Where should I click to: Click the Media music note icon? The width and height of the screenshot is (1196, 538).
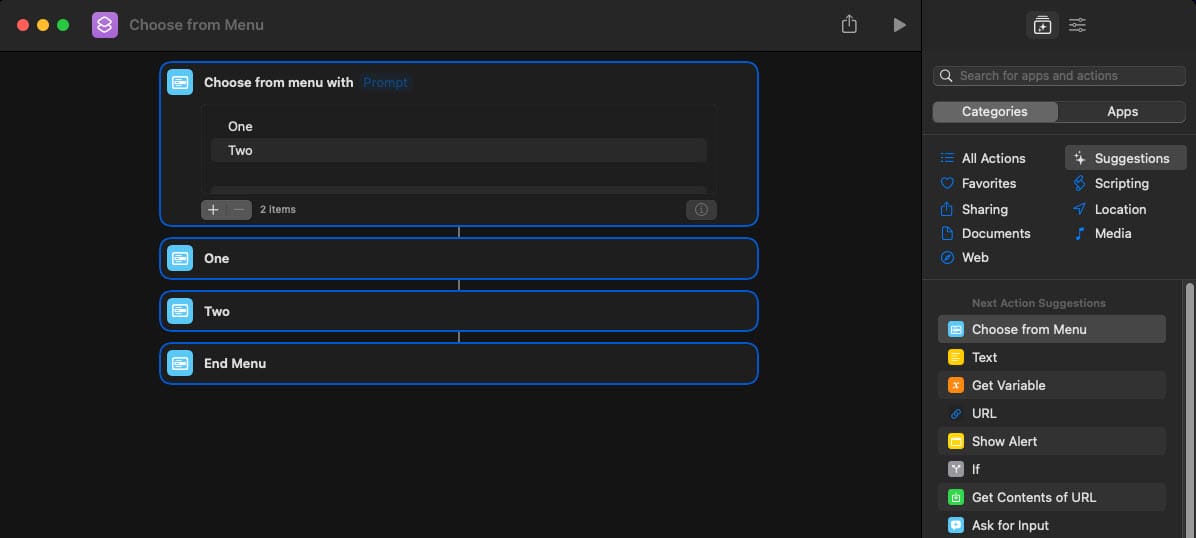[x=1079, y=234]
